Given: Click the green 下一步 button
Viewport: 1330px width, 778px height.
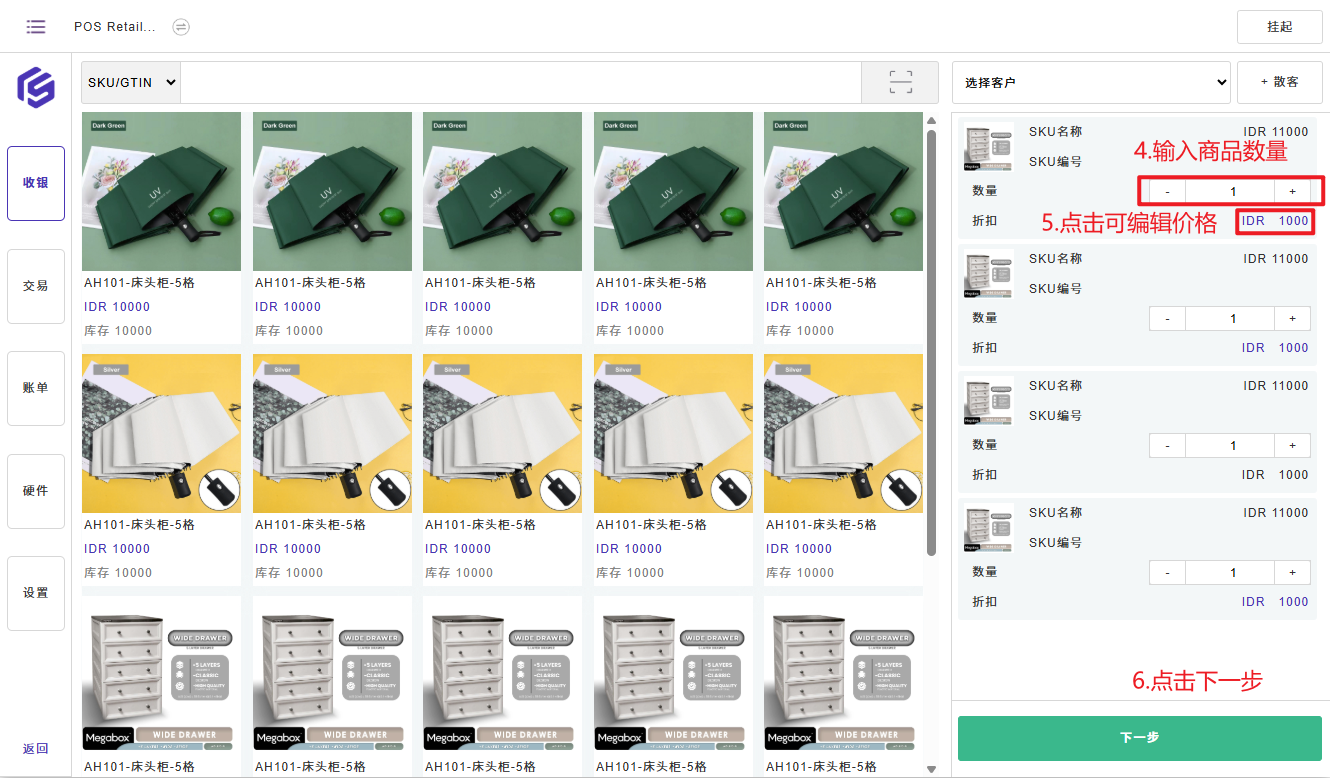Looking at the screenshot, I should [1139, 738].
